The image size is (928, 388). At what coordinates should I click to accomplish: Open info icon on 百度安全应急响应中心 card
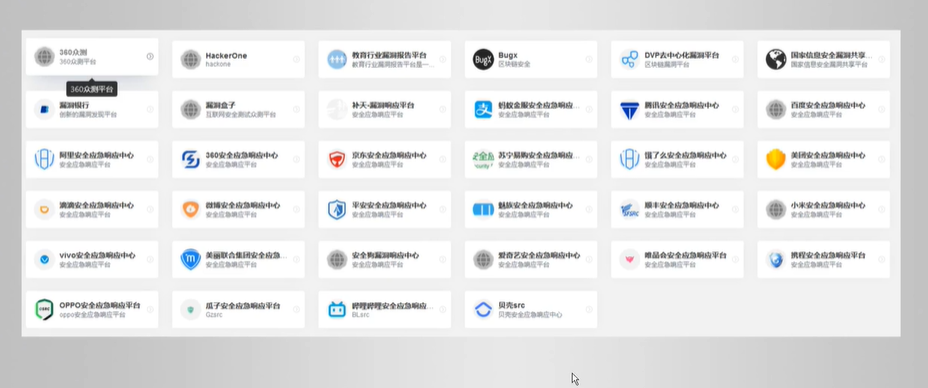point(881,109)
